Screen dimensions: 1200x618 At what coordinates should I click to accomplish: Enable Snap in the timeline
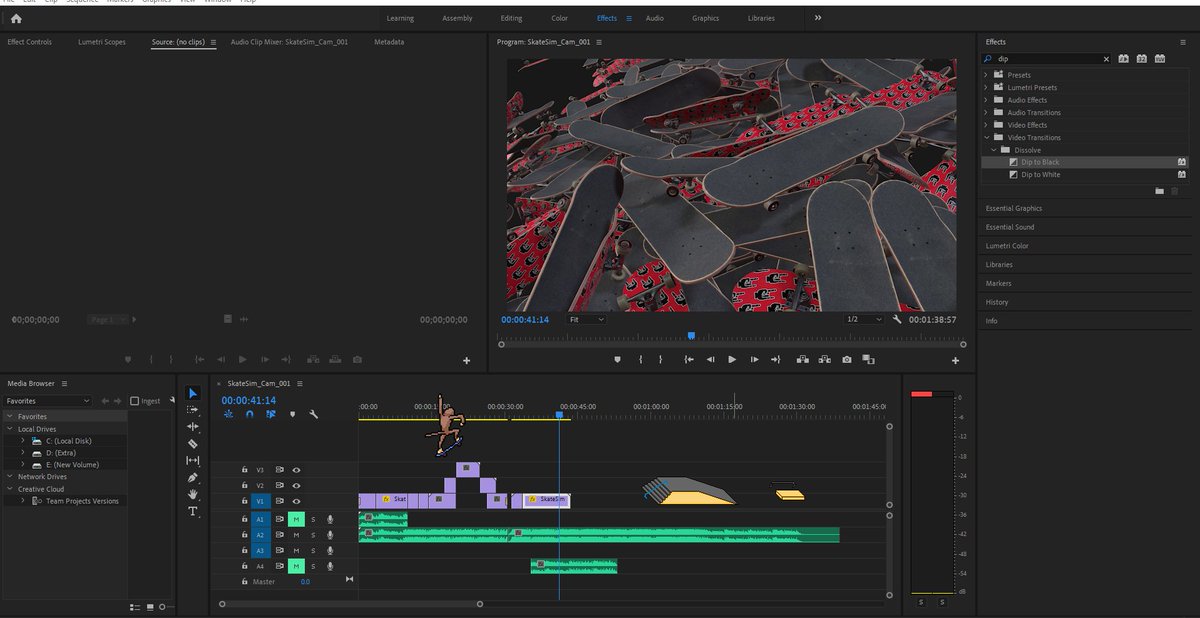click(250, 414)
